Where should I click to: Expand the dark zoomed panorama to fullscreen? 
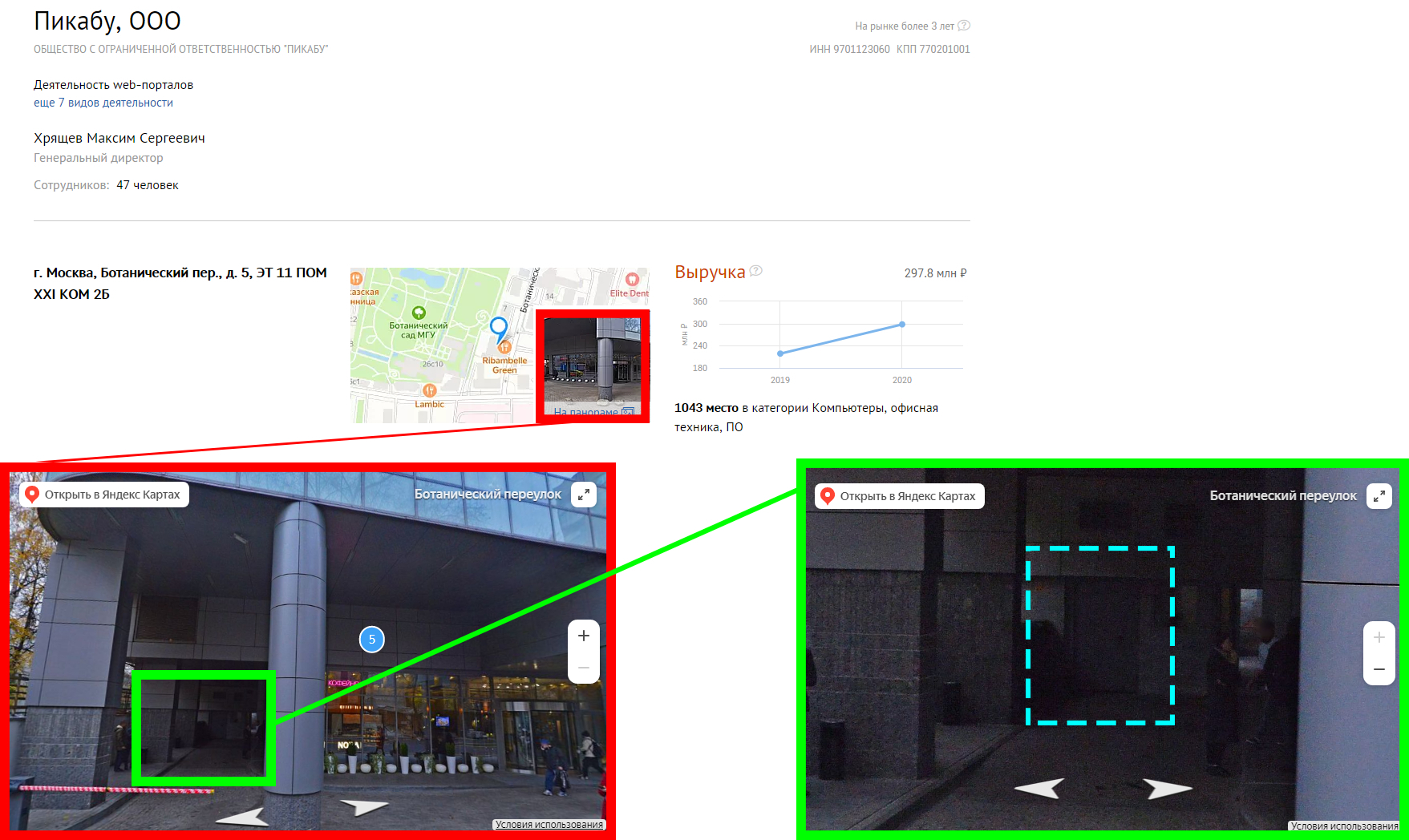pos(1379,496)
